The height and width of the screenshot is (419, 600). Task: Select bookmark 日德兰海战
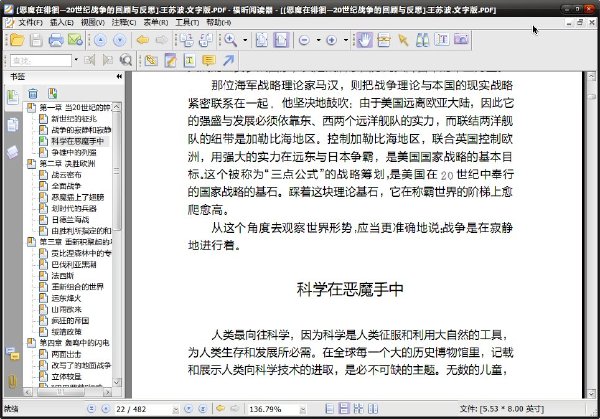[x=70, y=220]
